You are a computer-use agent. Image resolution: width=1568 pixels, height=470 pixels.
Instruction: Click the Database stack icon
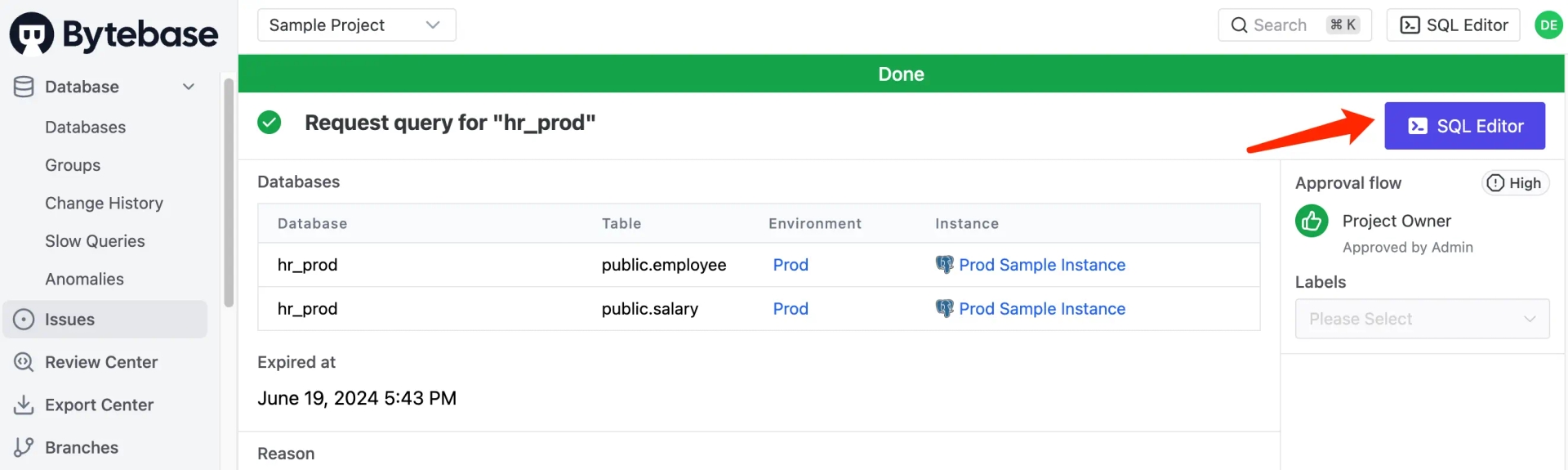tap(24, 87)
